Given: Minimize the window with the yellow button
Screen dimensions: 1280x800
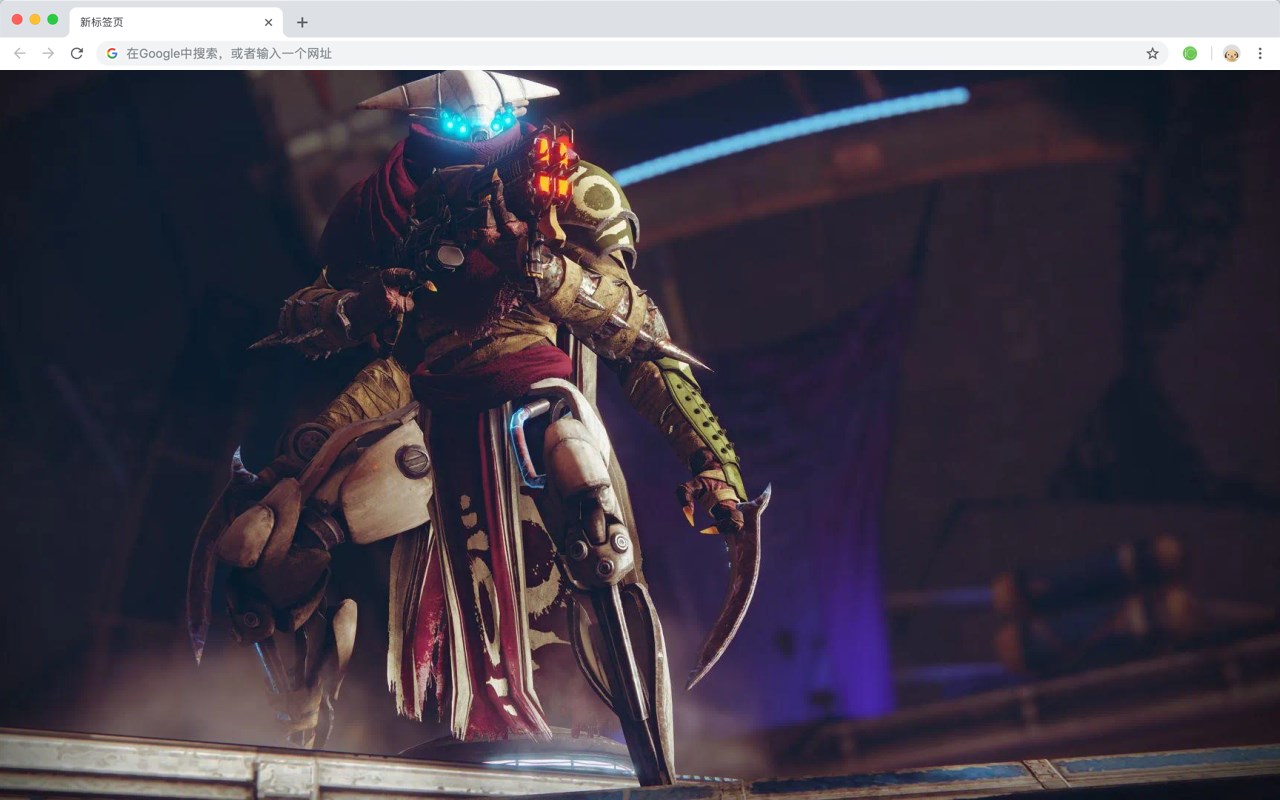Looking at the screenshot, I should point(35,19).
